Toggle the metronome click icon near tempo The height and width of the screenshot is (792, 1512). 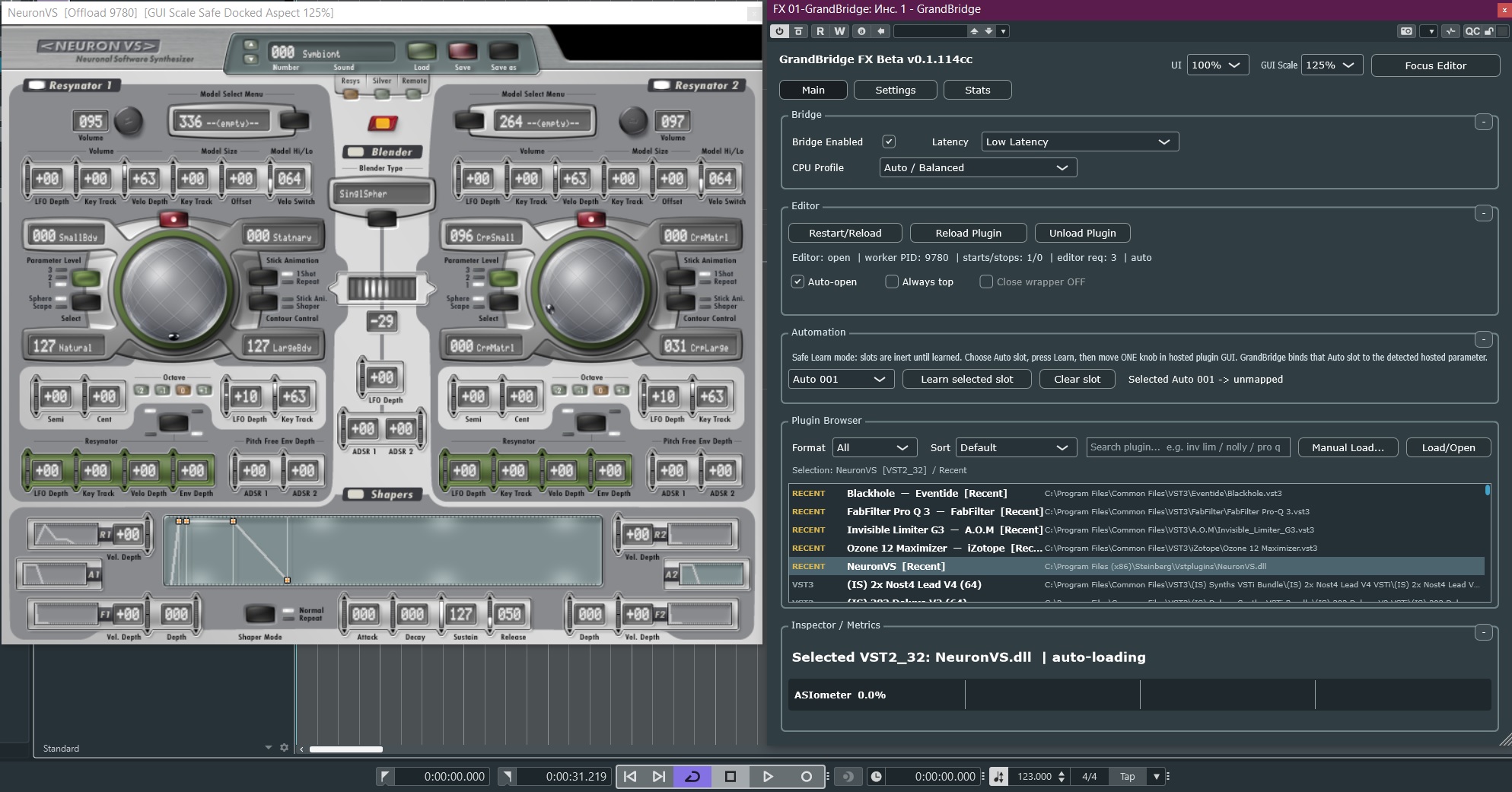click(x=998, y=776)
